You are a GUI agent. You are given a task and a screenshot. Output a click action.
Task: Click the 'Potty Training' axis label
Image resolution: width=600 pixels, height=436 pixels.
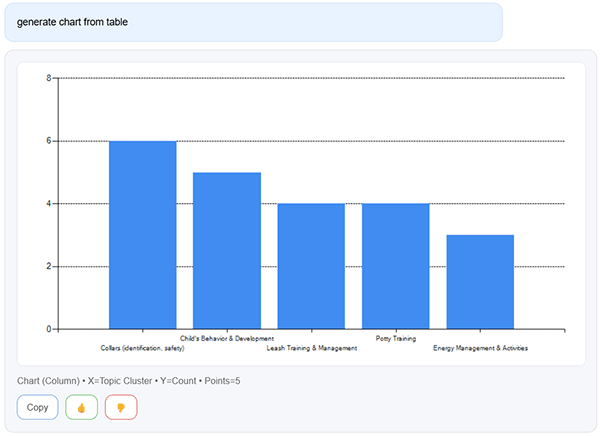click(396, 338)
